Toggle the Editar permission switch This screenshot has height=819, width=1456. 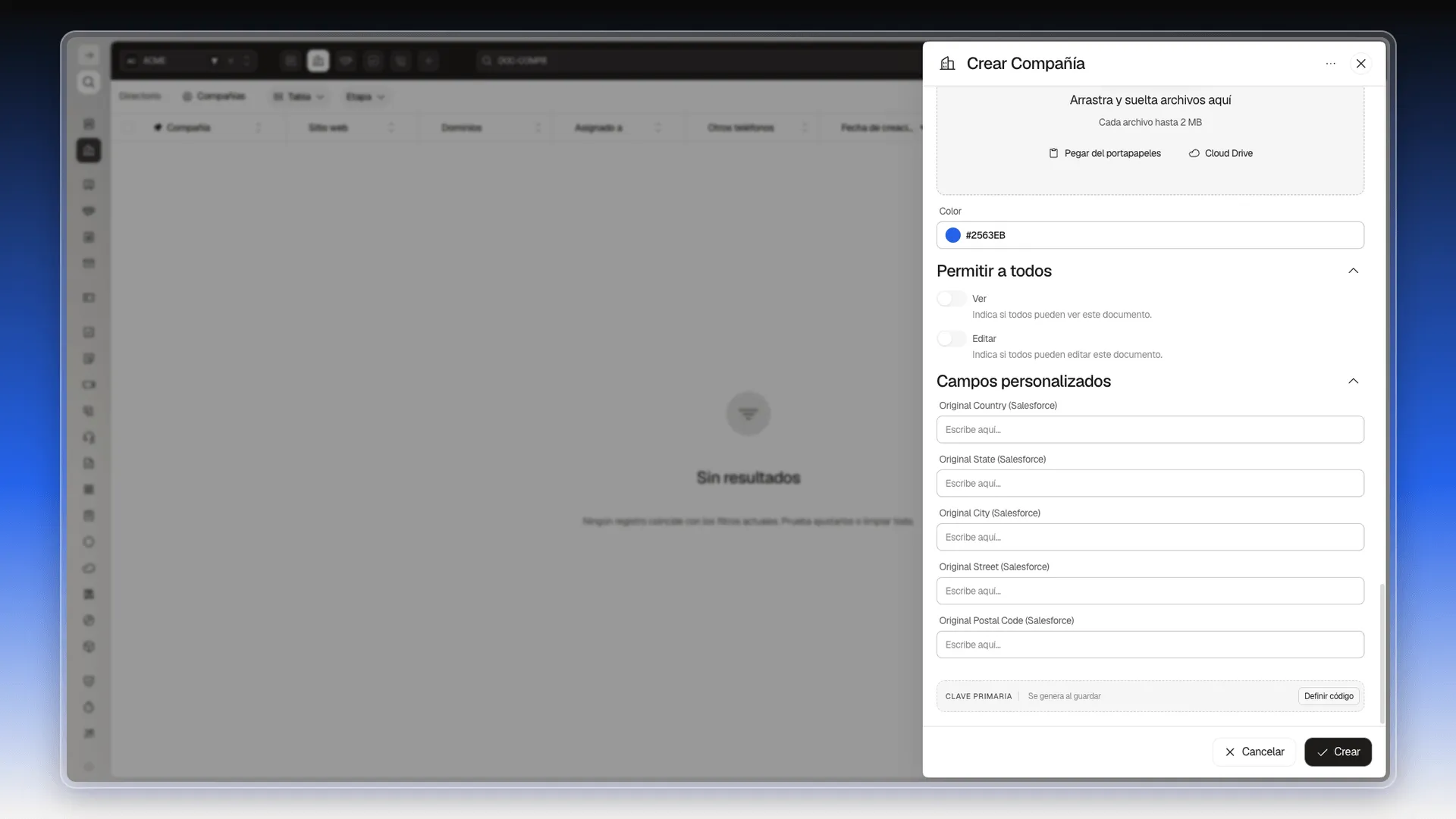point(952,339)
